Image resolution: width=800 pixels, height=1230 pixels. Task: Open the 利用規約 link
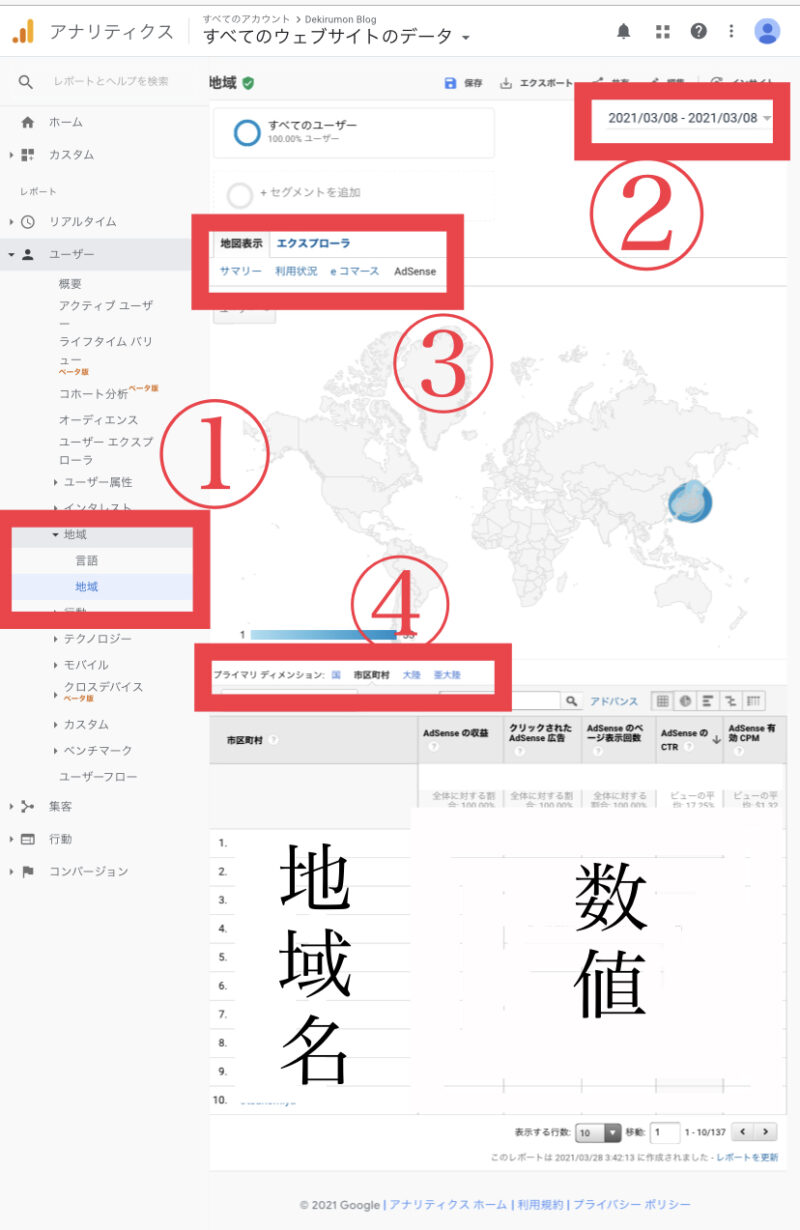click(x=540, y=1205)
